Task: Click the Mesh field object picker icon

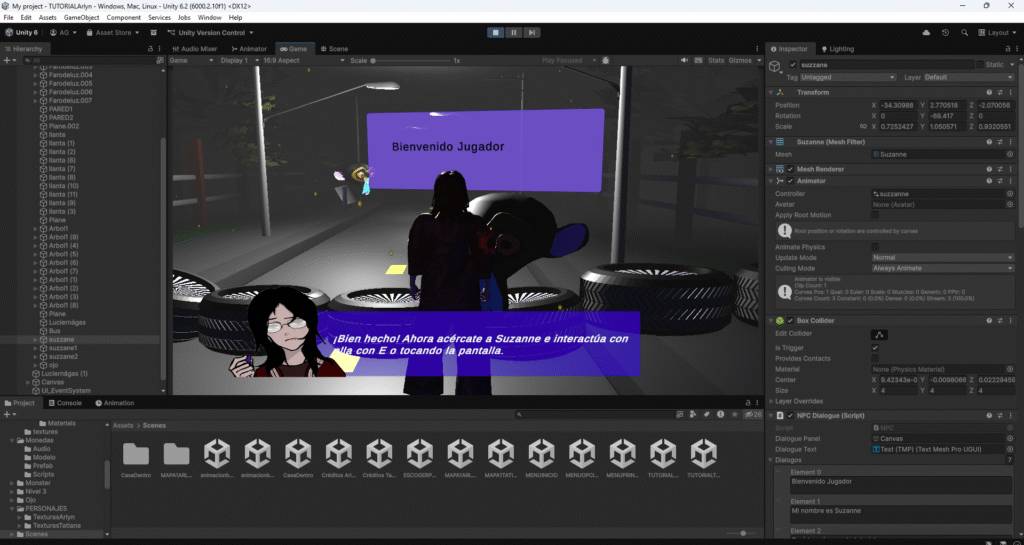Action: [x=1009, y=154]
